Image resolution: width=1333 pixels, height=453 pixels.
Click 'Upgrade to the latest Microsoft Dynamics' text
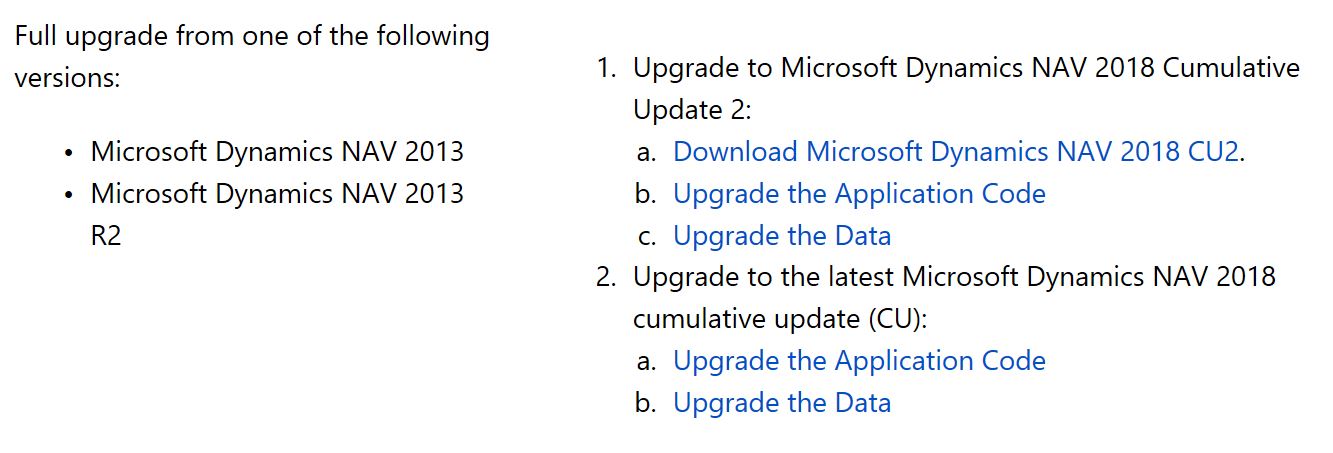click(954, 277)
